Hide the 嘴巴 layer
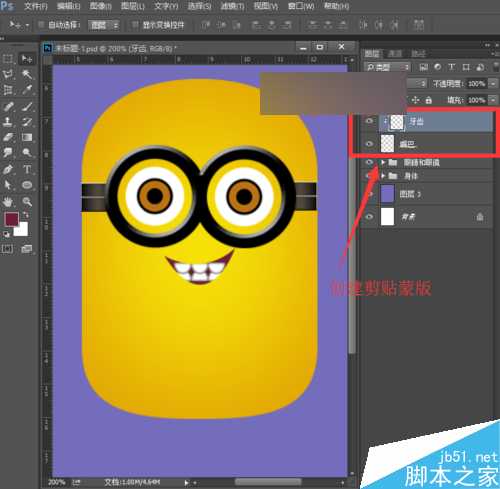Image resolution: width=500 pixels, height=489 pixels. tap(369, 144)
